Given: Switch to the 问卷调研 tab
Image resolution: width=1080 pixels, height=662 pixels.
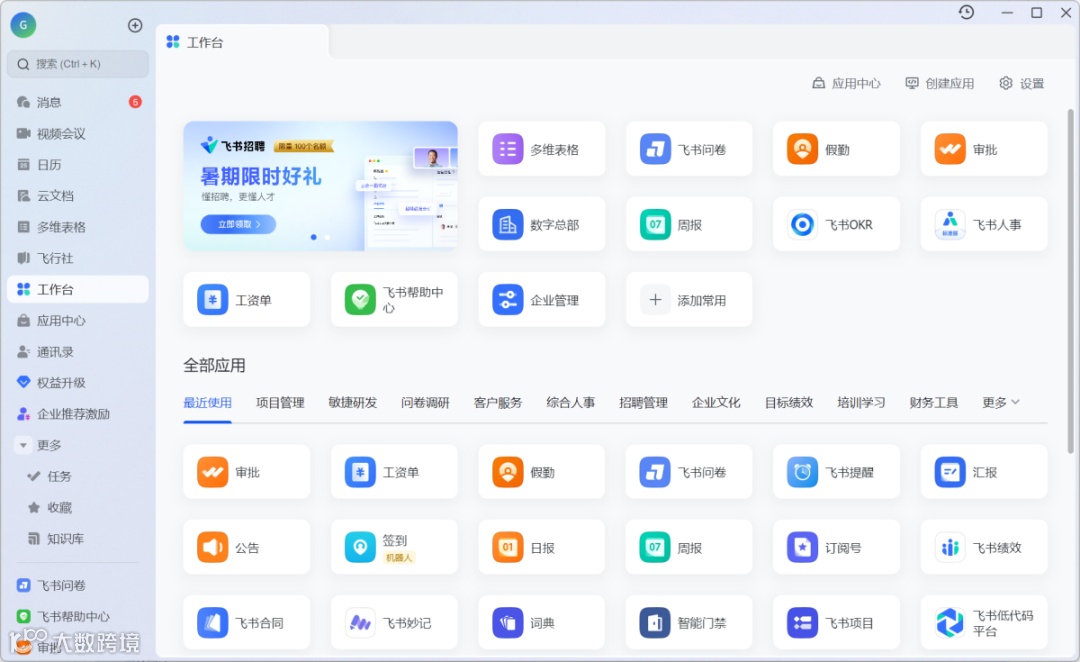Looking at the screenshot, I should 425,402.
